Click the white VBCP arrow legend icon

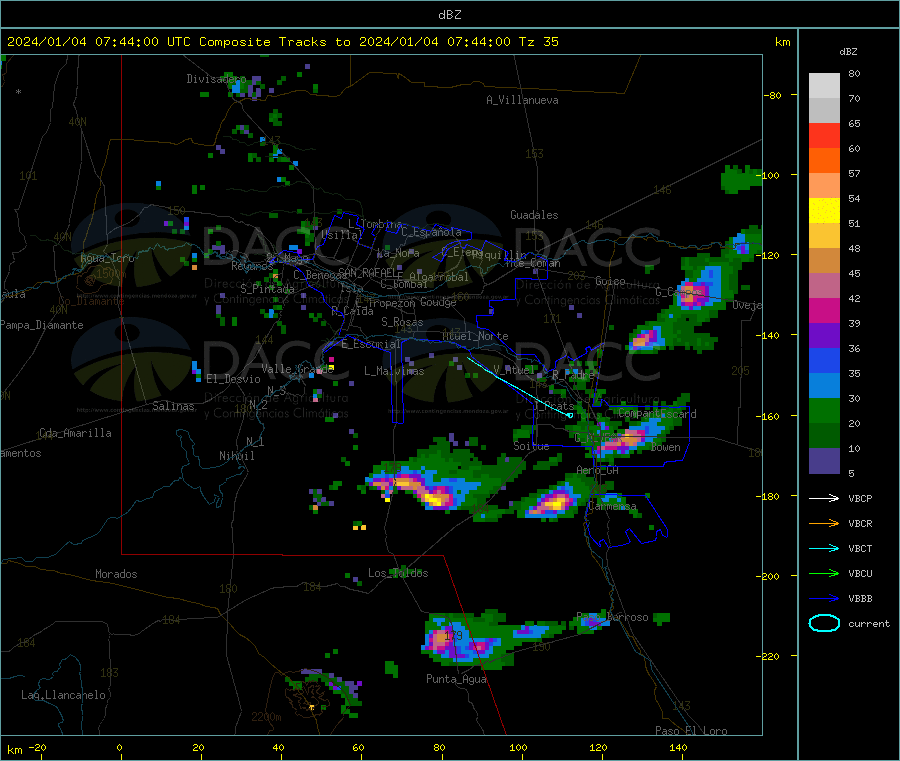coord(824,498)
